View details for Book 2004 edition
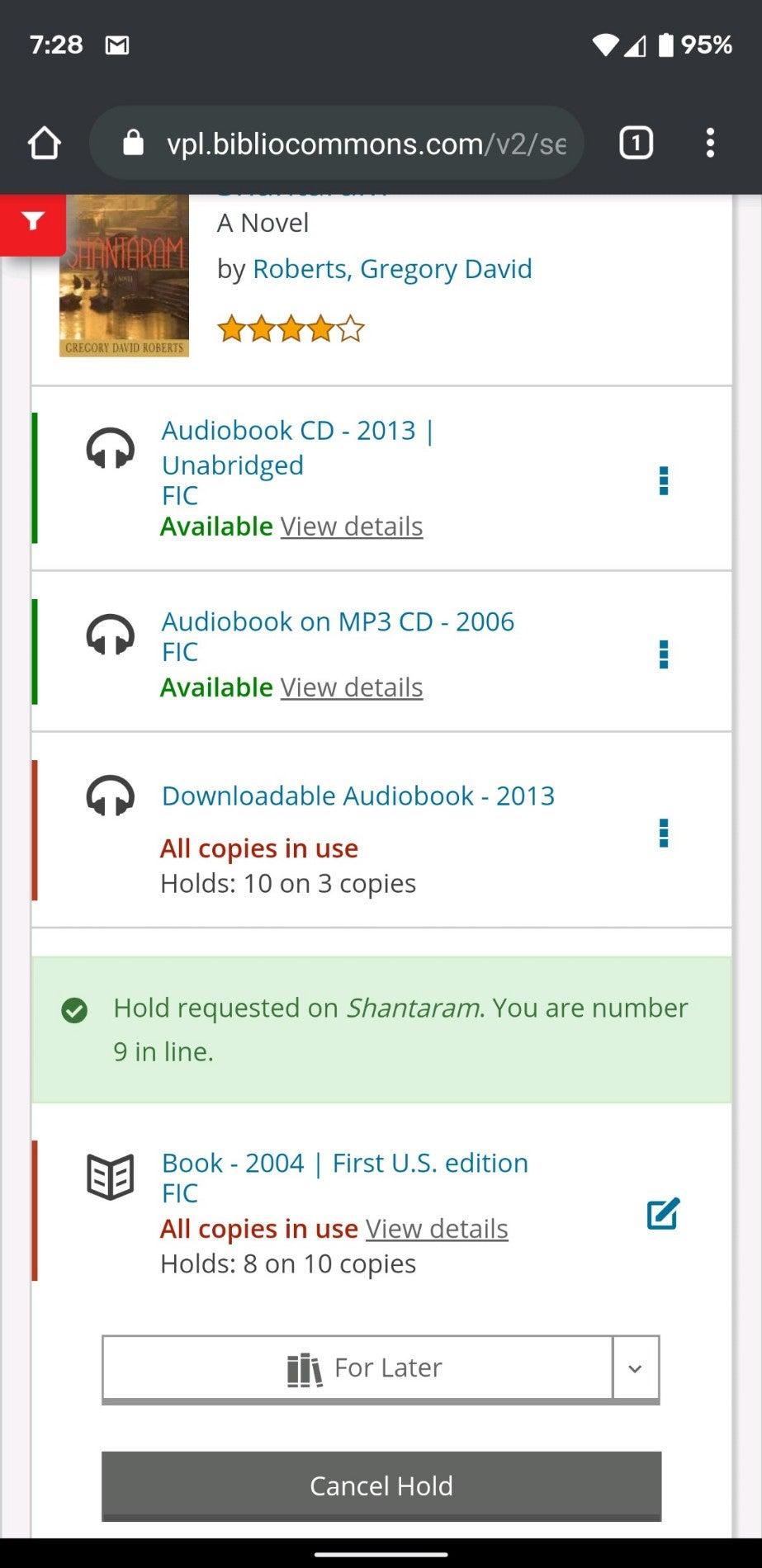The image size is (762, 1568). pos(437,1229)
